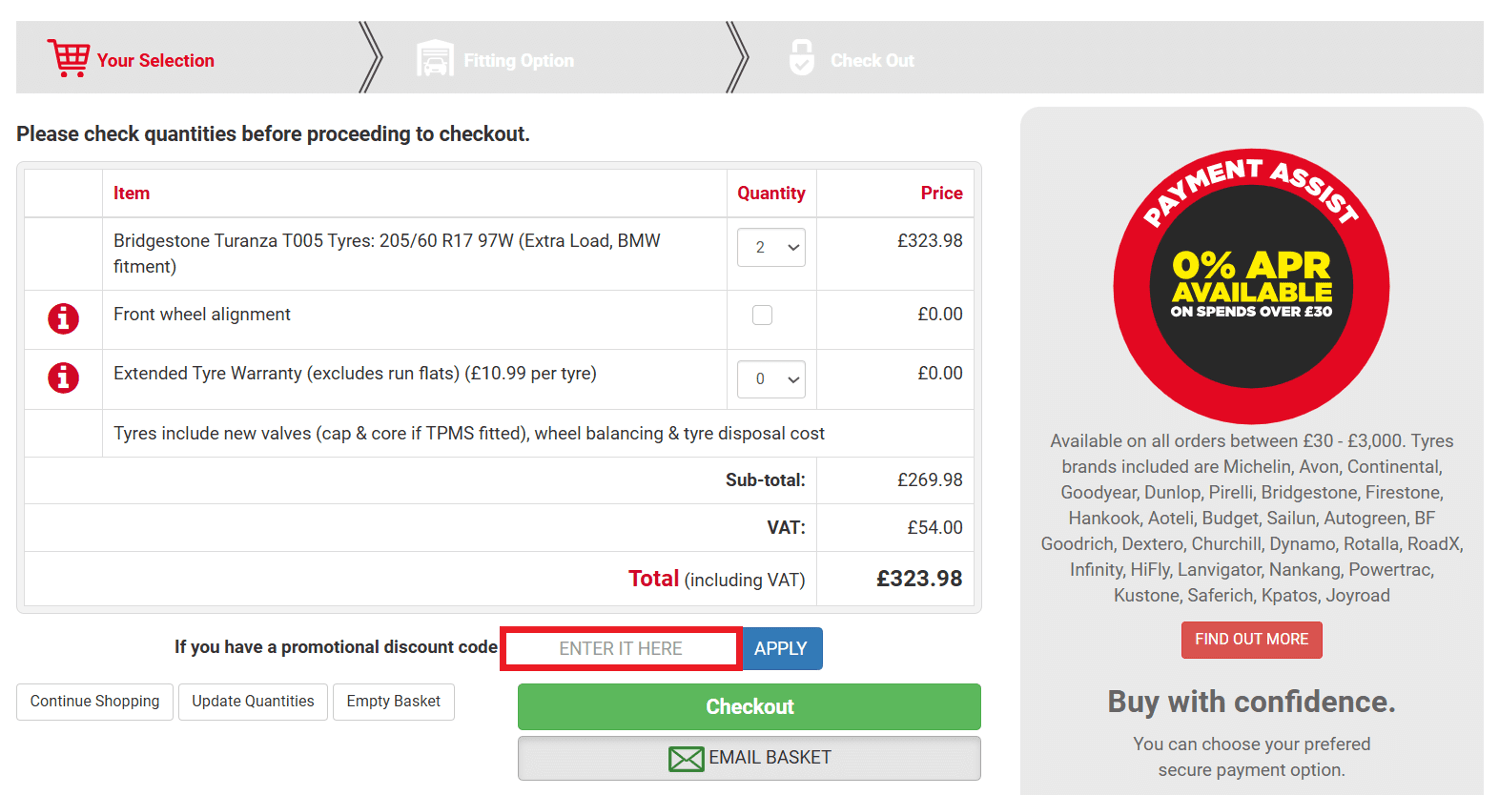Click the info icon beside Extended Tyre Warranty

[x=63, y=379]
